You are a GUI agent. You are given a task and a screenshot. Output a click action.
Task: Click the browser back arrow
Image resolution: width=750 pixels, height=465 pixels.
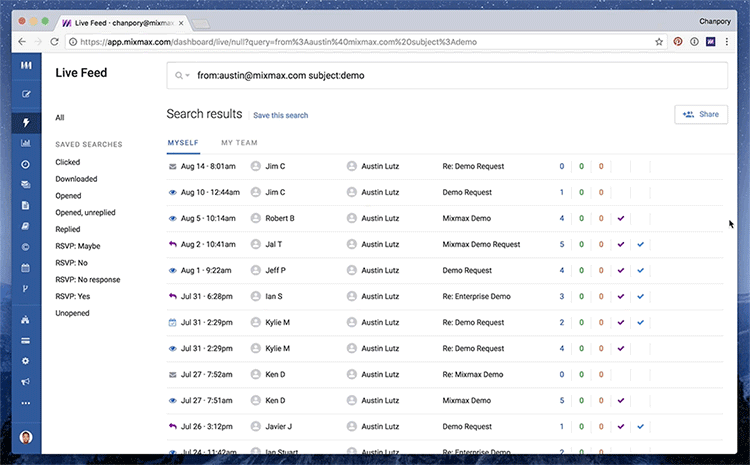(22, 42)
